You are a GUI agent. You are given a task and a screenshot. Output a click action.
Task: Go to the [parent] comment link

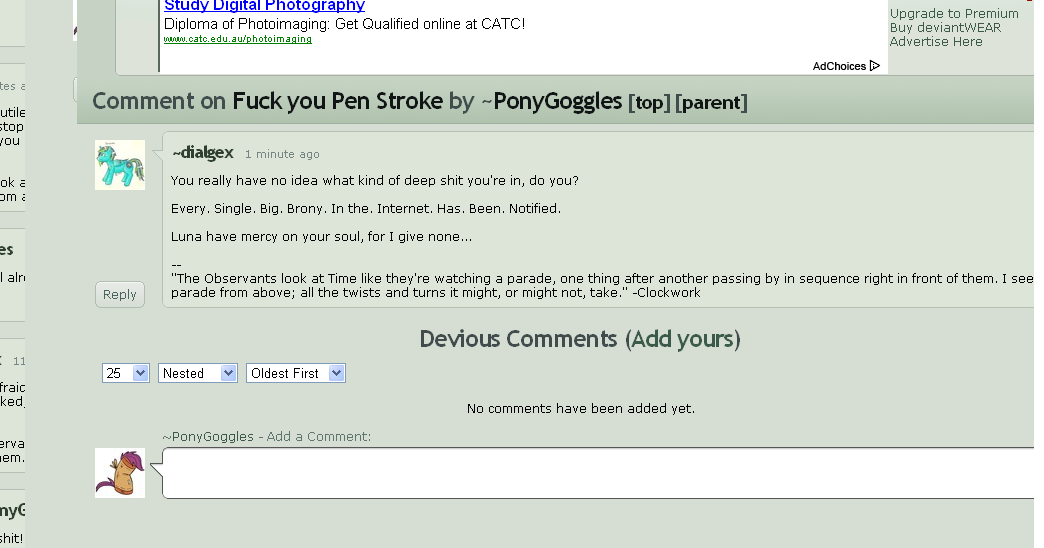coord(711,102)
